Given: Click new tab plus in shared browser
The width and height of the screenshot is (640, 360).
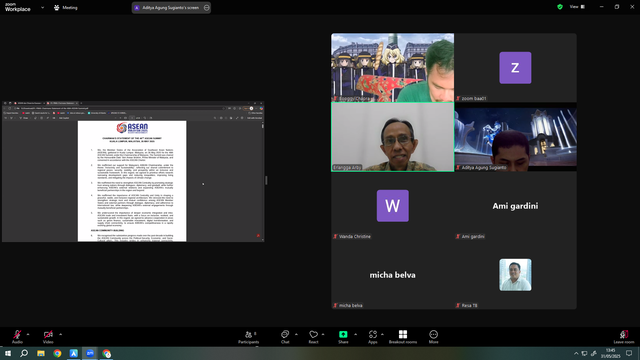Looking at the screenshot, I should 81,103.
